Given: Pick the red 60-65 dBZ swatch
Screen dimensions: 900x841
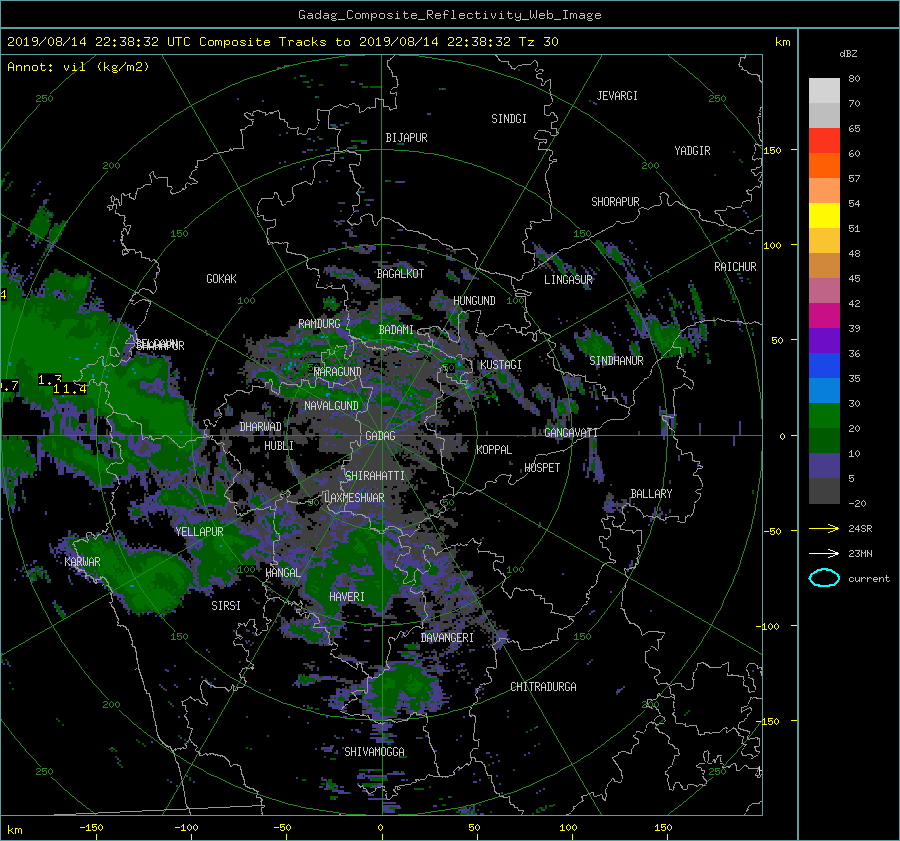Looking at the screenshot, I should tap(824, 140).
